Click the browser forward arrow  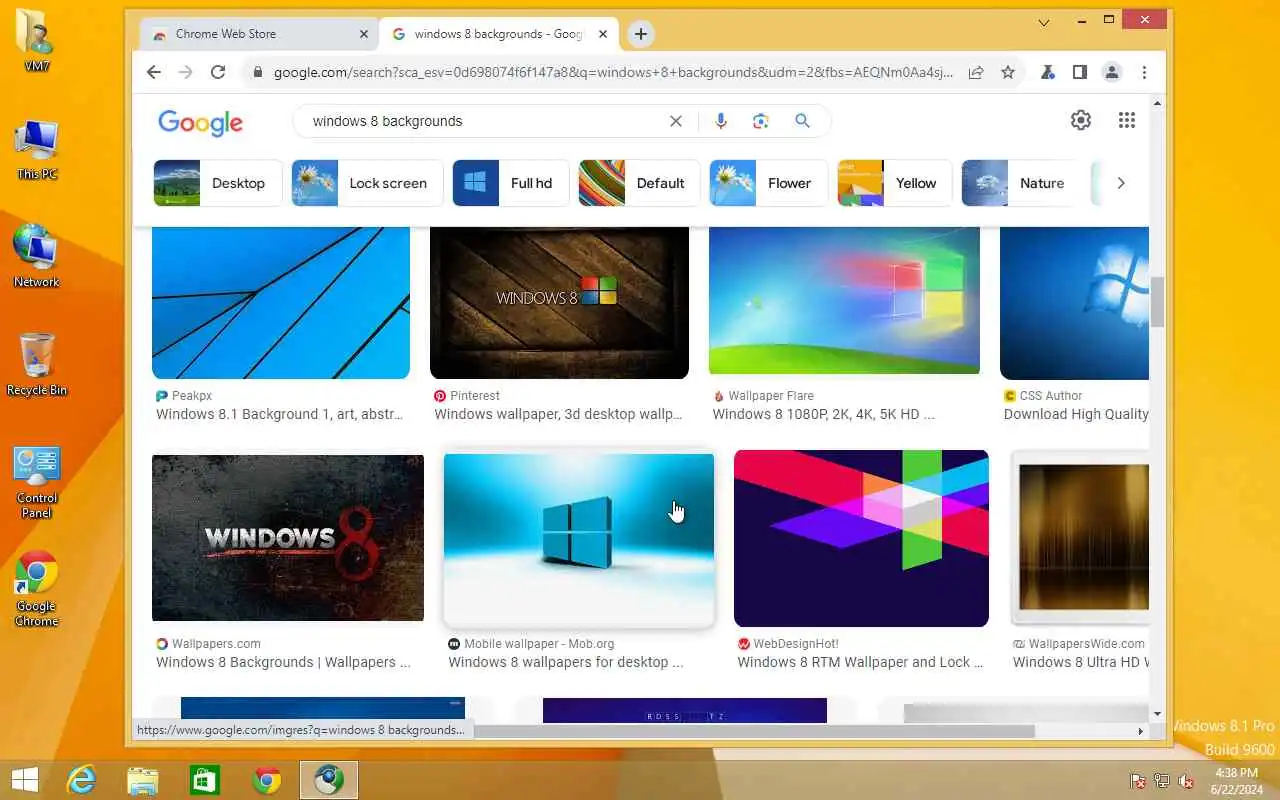185,72
